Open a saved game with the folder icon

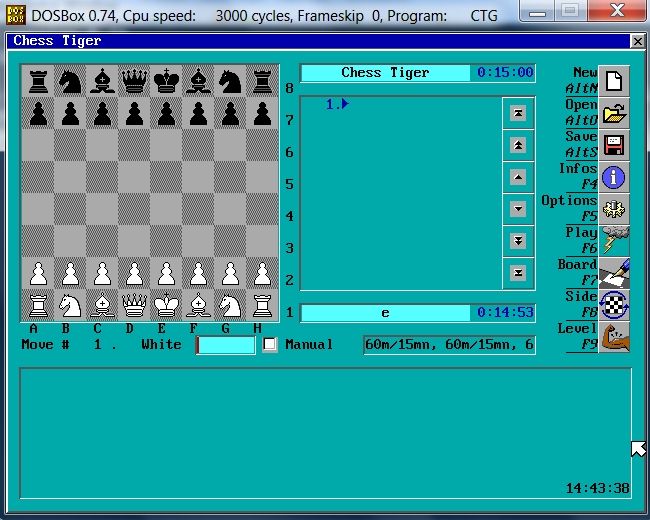[x=614, y=113]
